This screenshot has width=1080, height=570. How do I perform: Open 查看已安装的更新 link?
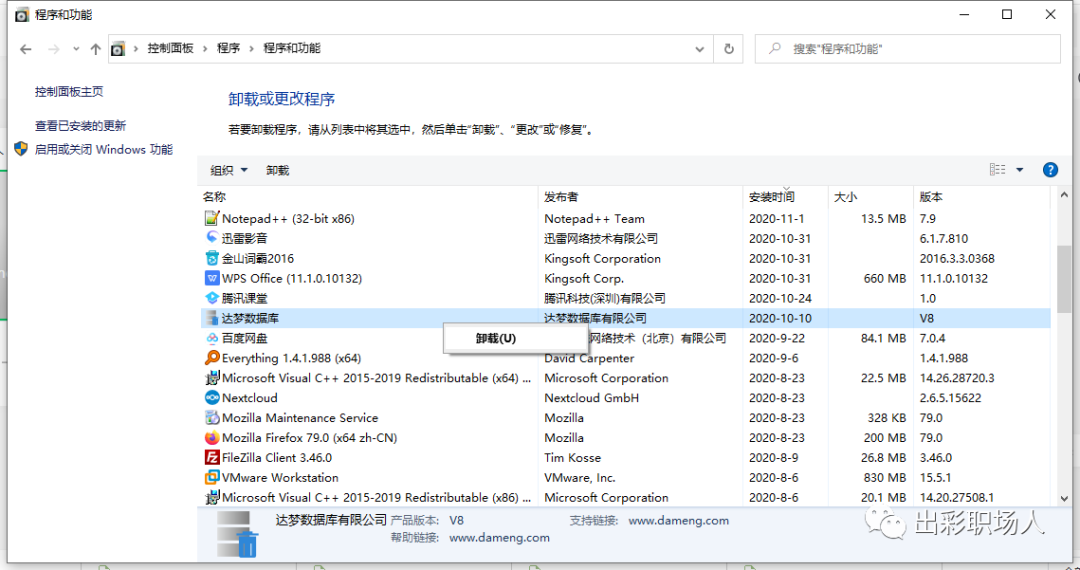click(x=81, y=126)
